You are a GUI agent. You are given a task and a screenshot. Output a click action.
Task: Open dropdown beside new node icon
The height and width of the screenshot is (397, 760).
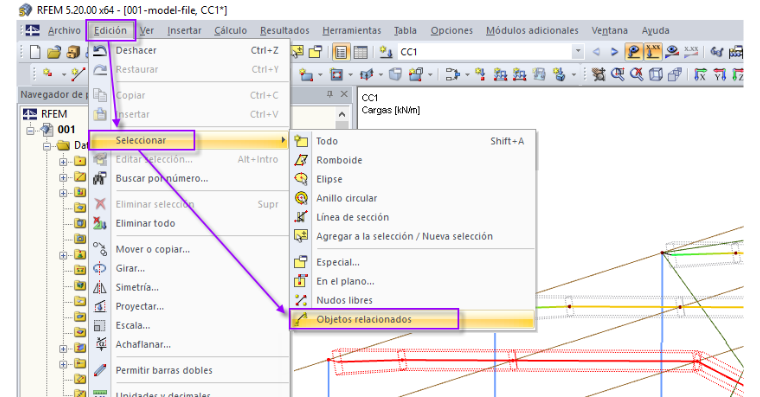point(63,75)
